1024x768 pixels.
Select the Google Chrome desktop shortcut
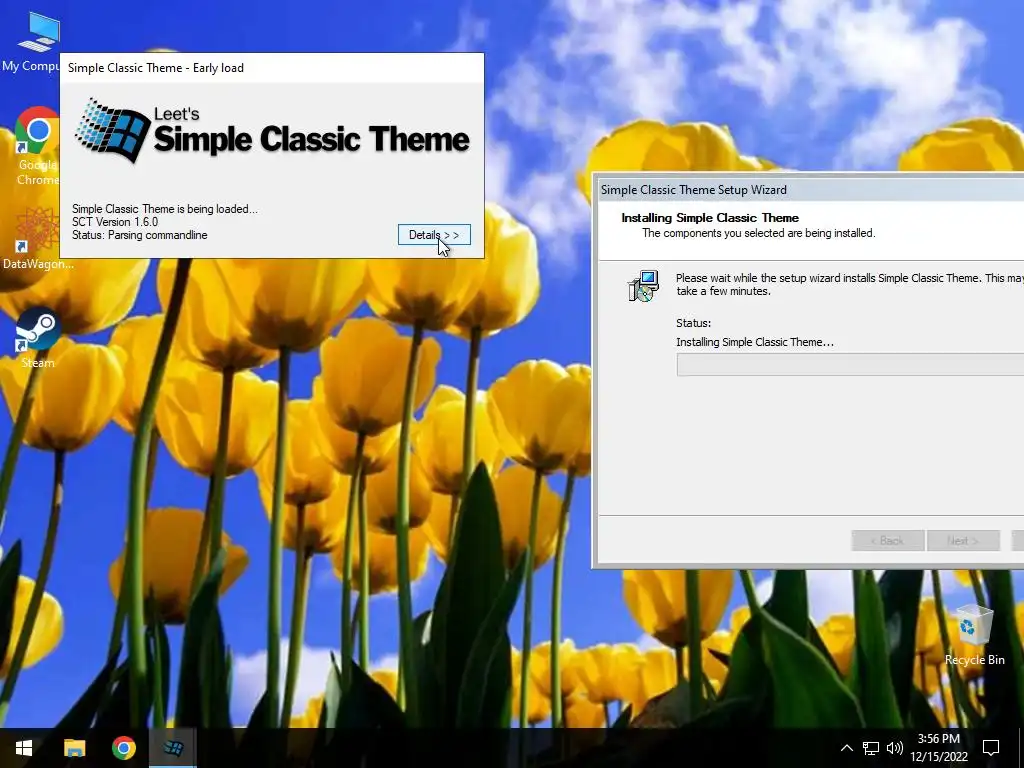coord(36,146)
